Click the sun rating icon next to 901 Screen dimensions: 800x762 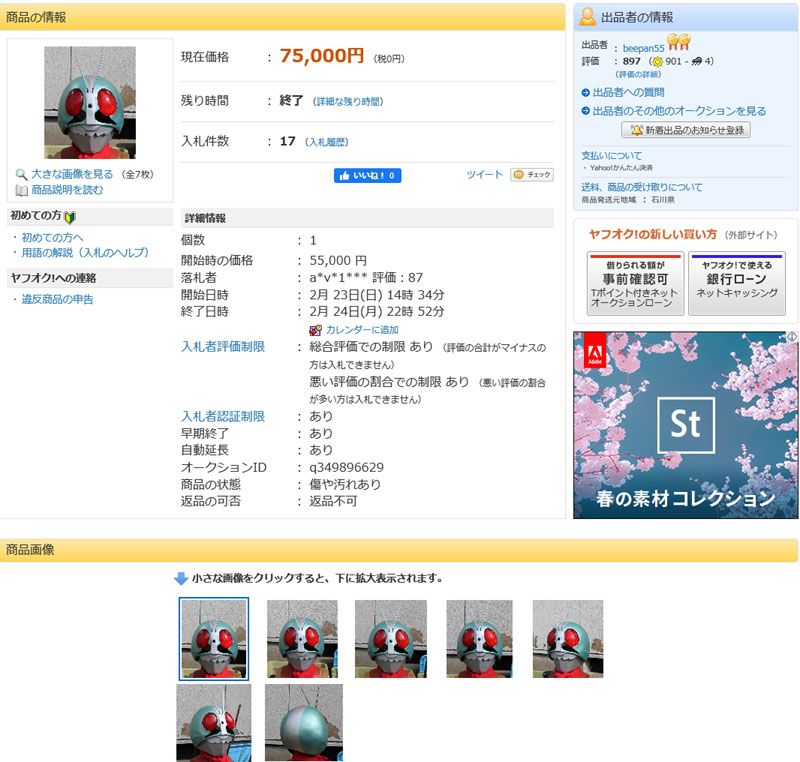[x=658, y=62]
